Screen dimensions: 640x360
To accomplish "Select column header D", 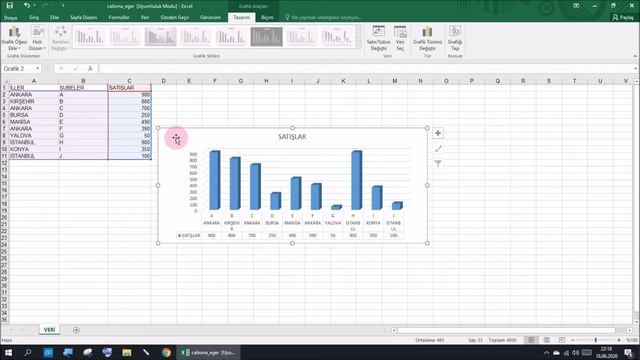I will pos(163,81).
